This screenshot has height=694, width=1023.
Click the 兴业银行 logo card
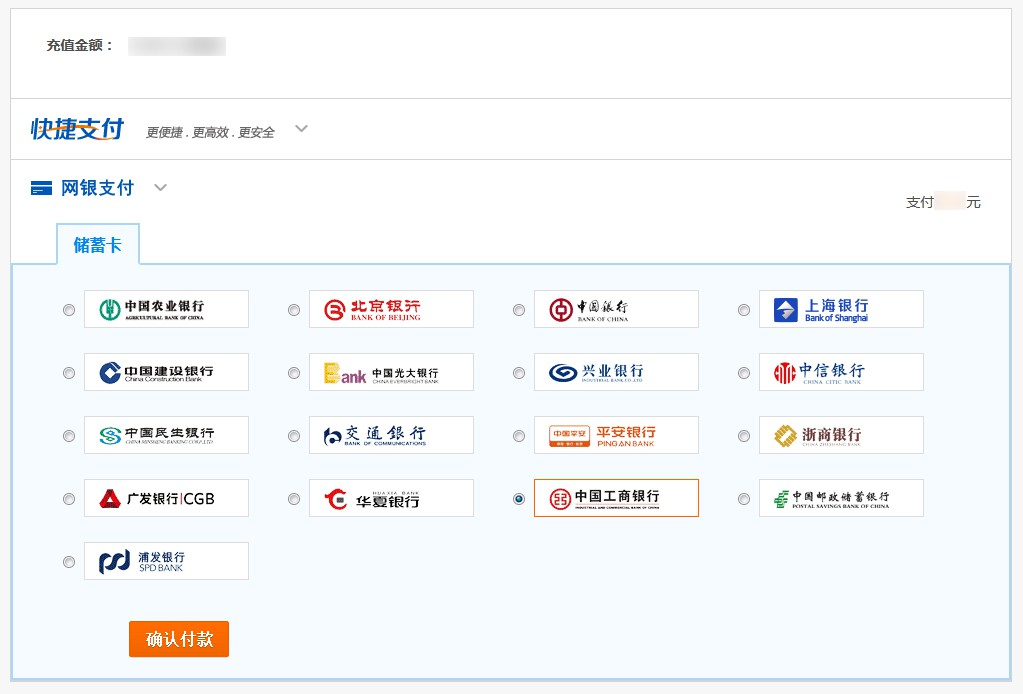tap(617, 372)
